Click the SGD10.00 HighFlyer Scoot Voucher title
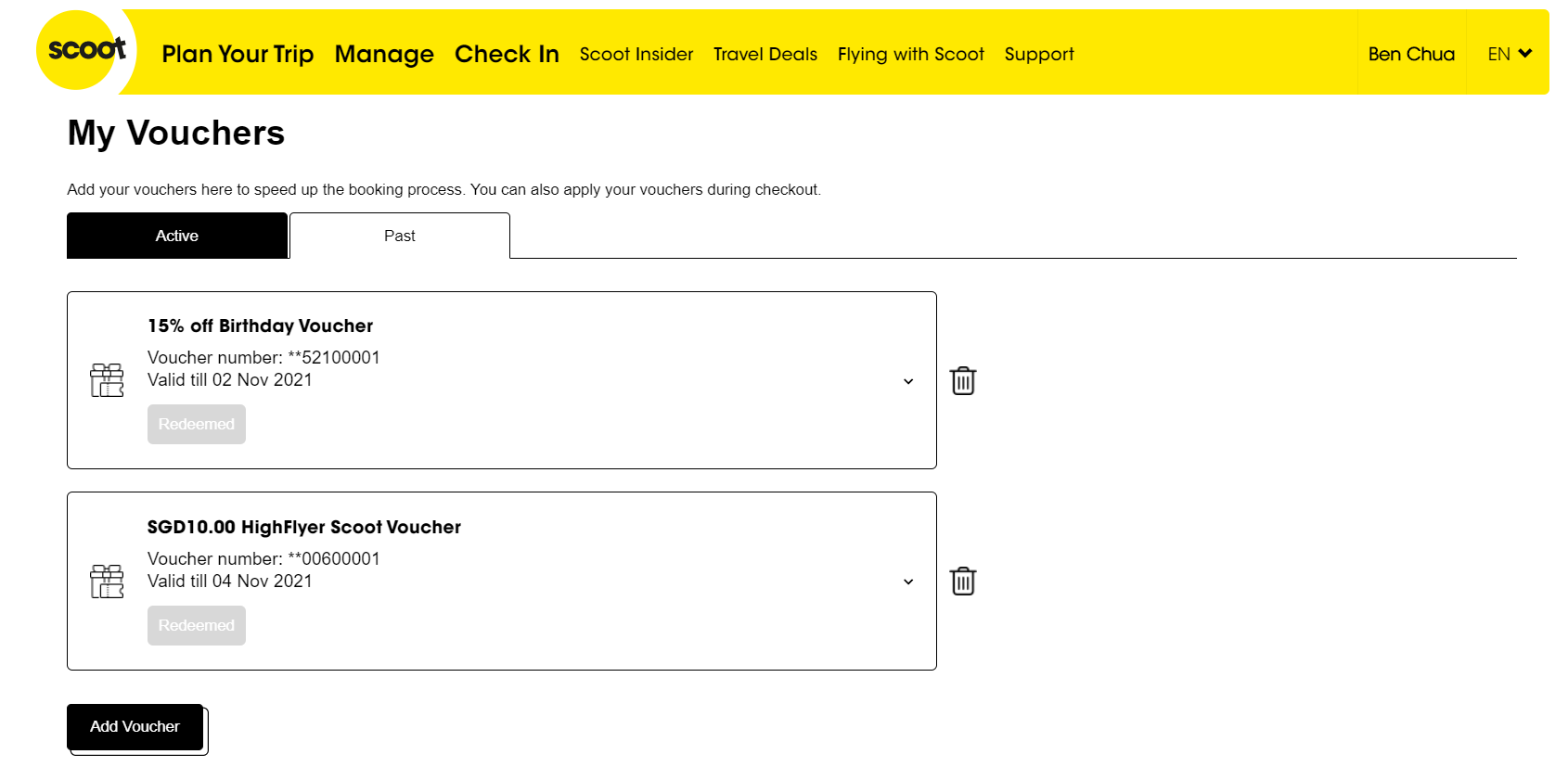1568x767 pixels. tap(304, 527)
